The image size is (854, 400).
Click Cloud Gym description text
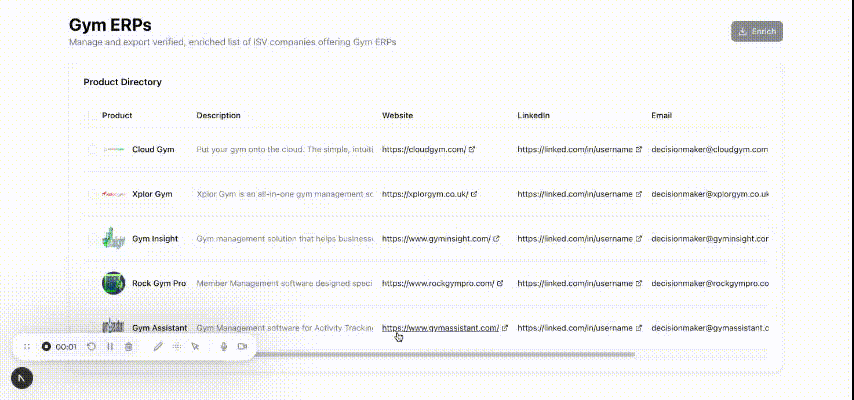click(285, 149)
